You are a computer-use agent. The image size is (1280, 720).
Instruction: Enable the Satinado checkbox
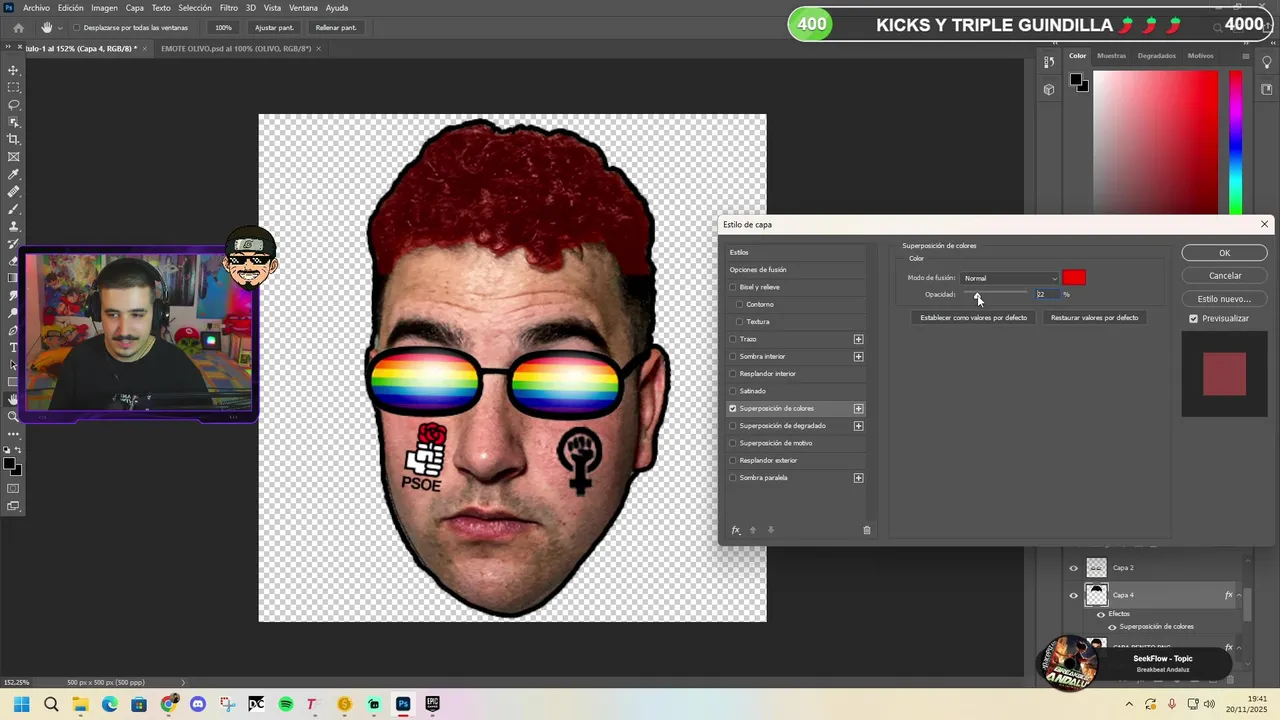pos(733,391)
